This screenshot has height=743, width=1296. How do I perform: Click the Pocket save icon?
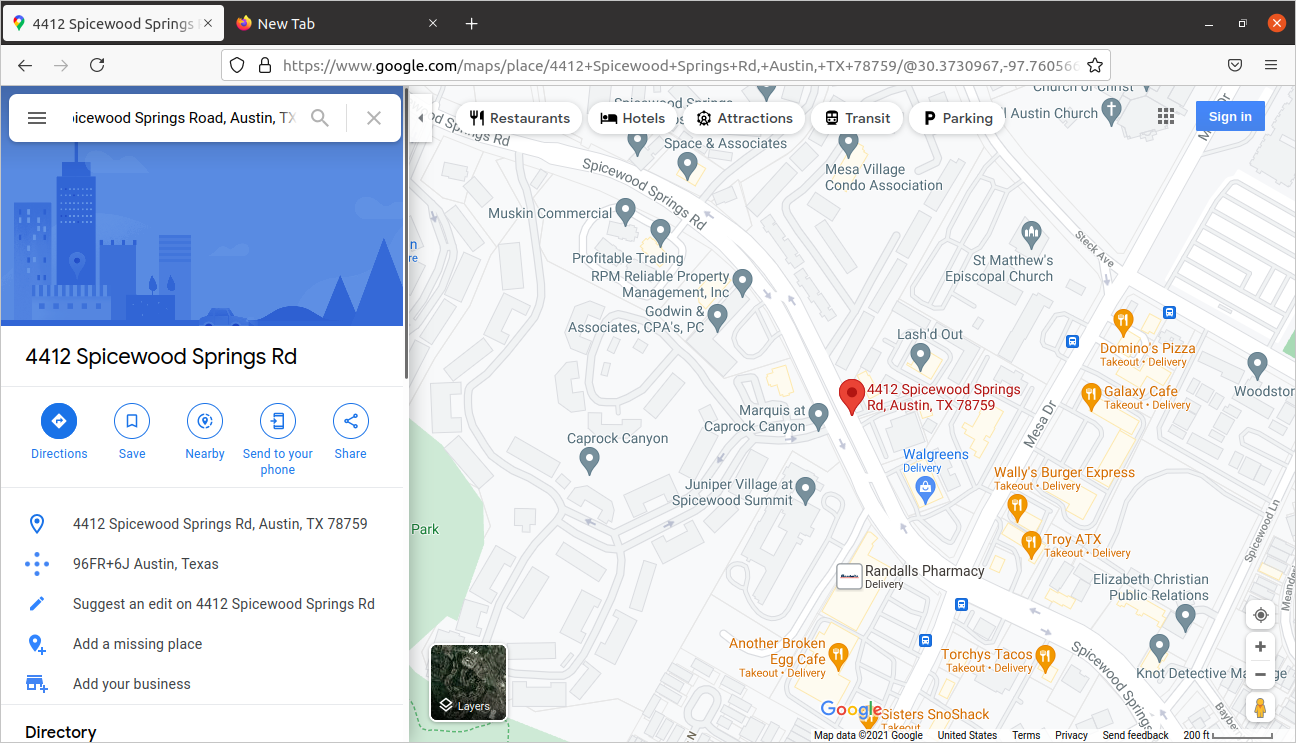pyautogui.click(x=1235, y=65)
